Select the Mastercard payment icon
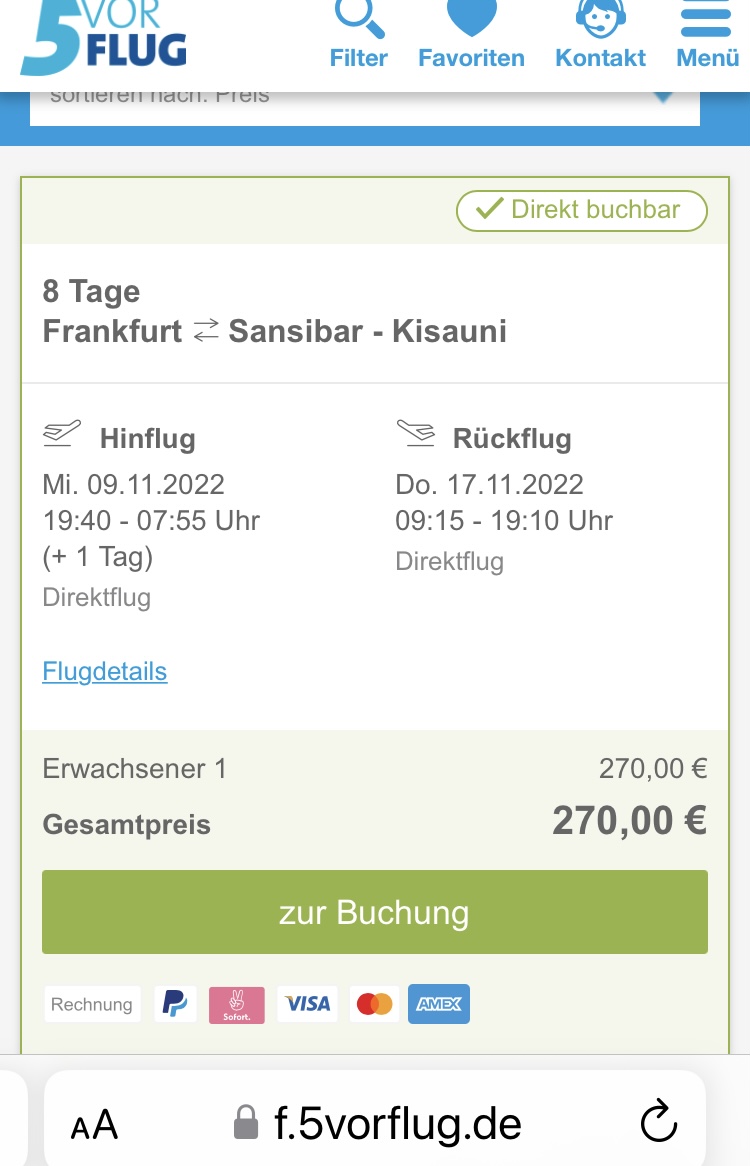Screen dimensions: 750x1166 click(375, 1004)
